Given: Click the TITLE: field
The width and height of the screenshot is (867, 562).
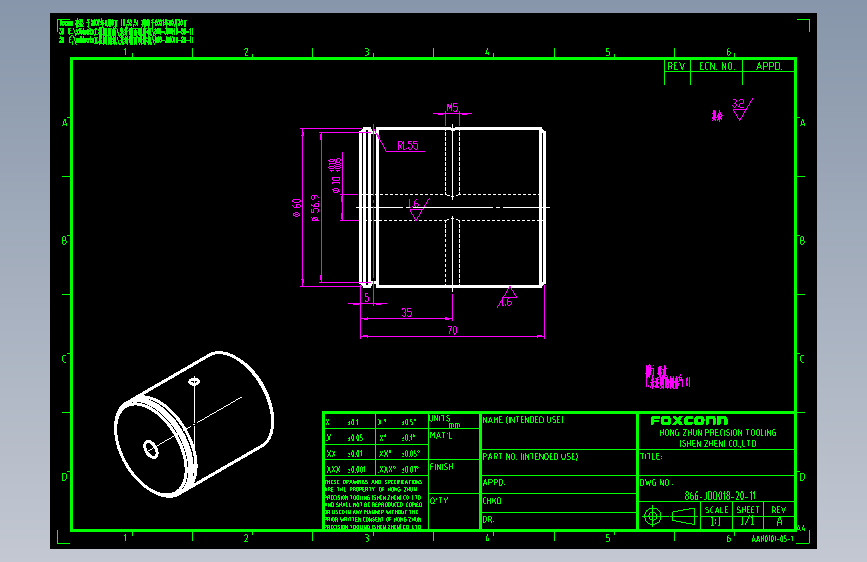Looking at the screenshot, I should (x=717, y=462).
